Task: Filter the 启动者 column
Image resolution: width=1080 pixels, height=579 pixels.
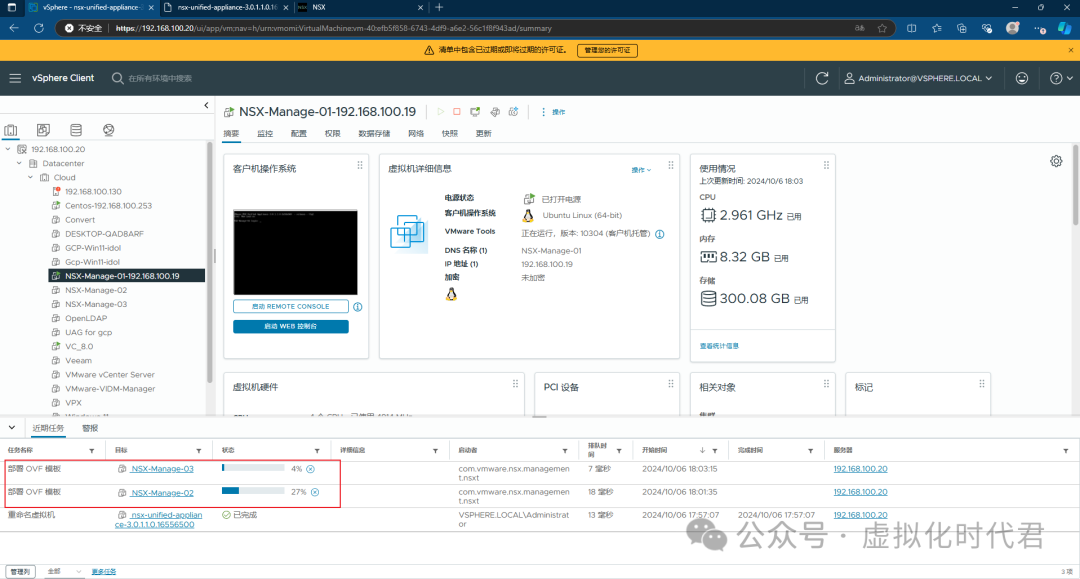Action: 565,451
